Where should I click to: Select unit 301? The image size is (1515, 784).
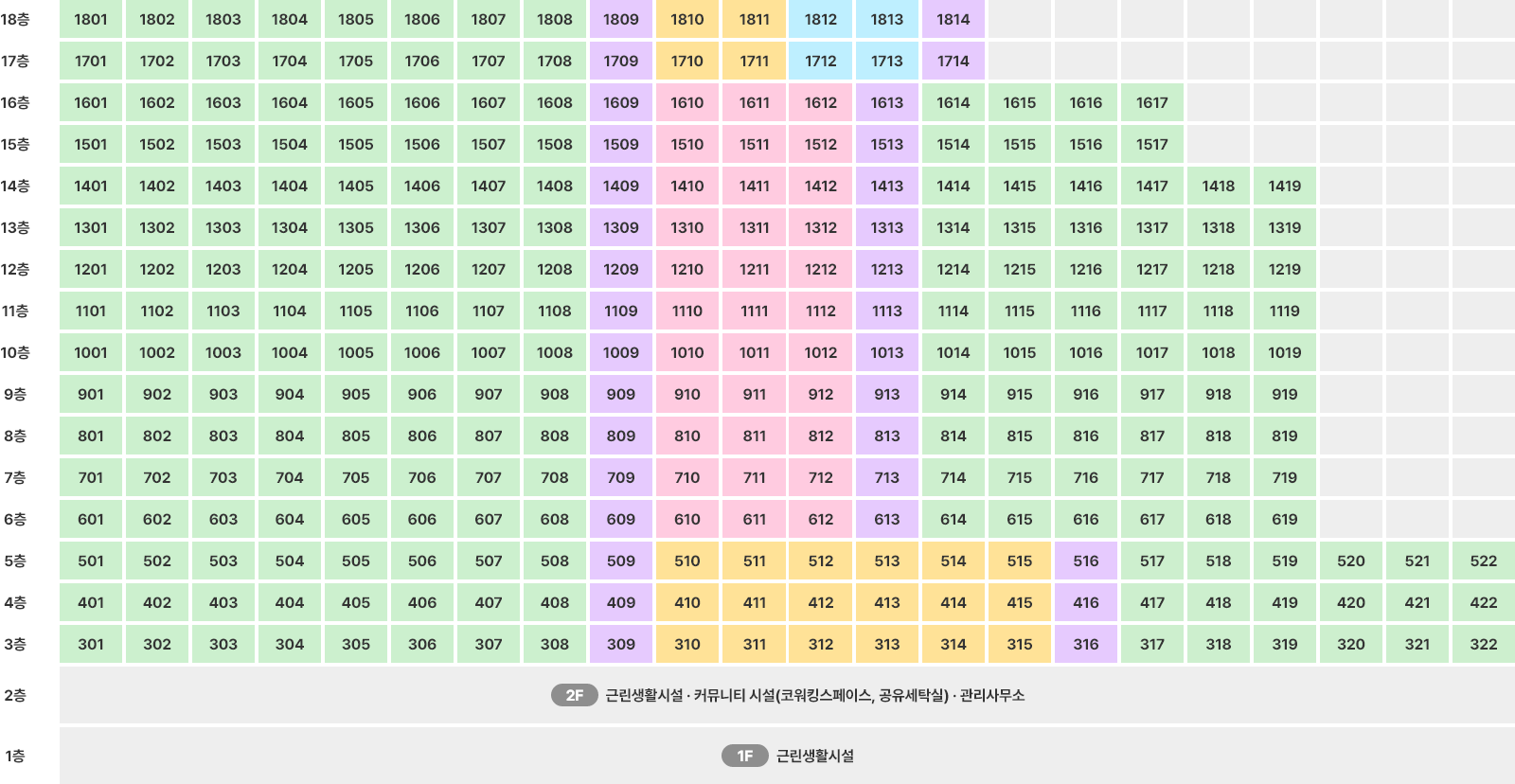coord(91,644)
